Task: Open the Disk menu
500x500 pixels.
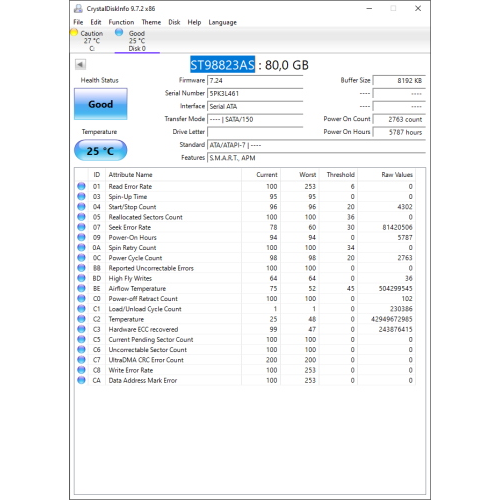Action: point(174,22)
